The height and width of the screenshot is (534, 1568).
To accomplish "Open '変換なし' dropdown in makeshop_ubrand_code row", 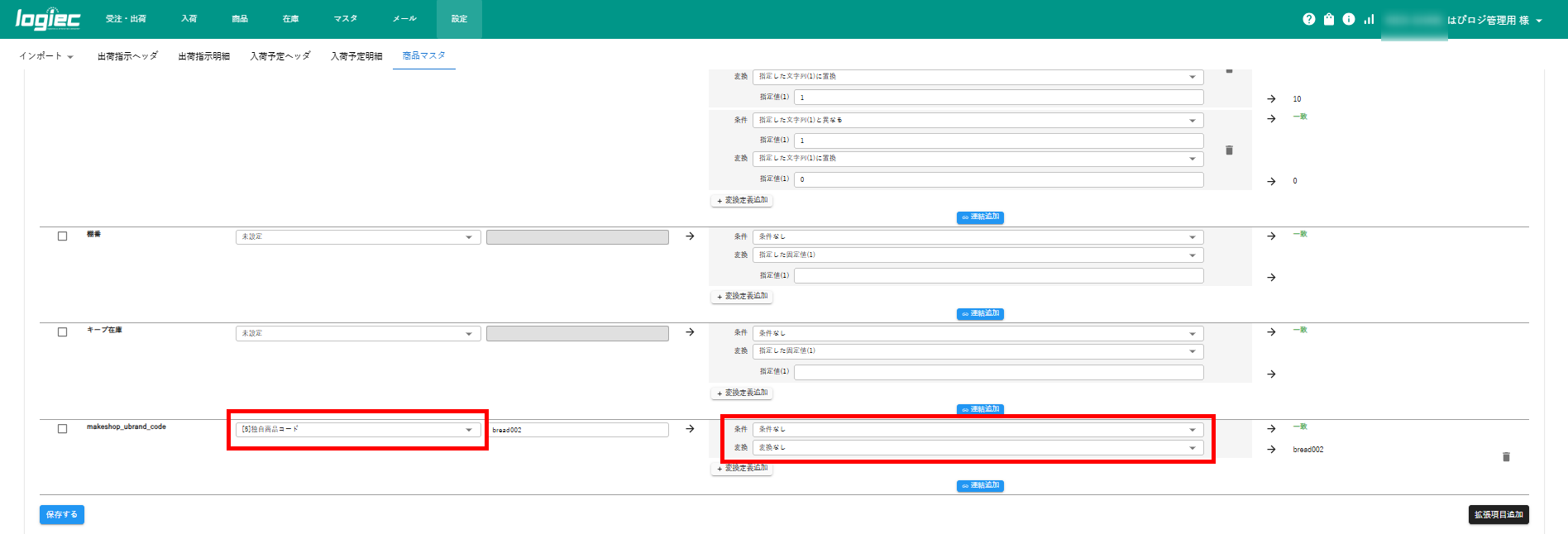I will [x=978, y=448].
